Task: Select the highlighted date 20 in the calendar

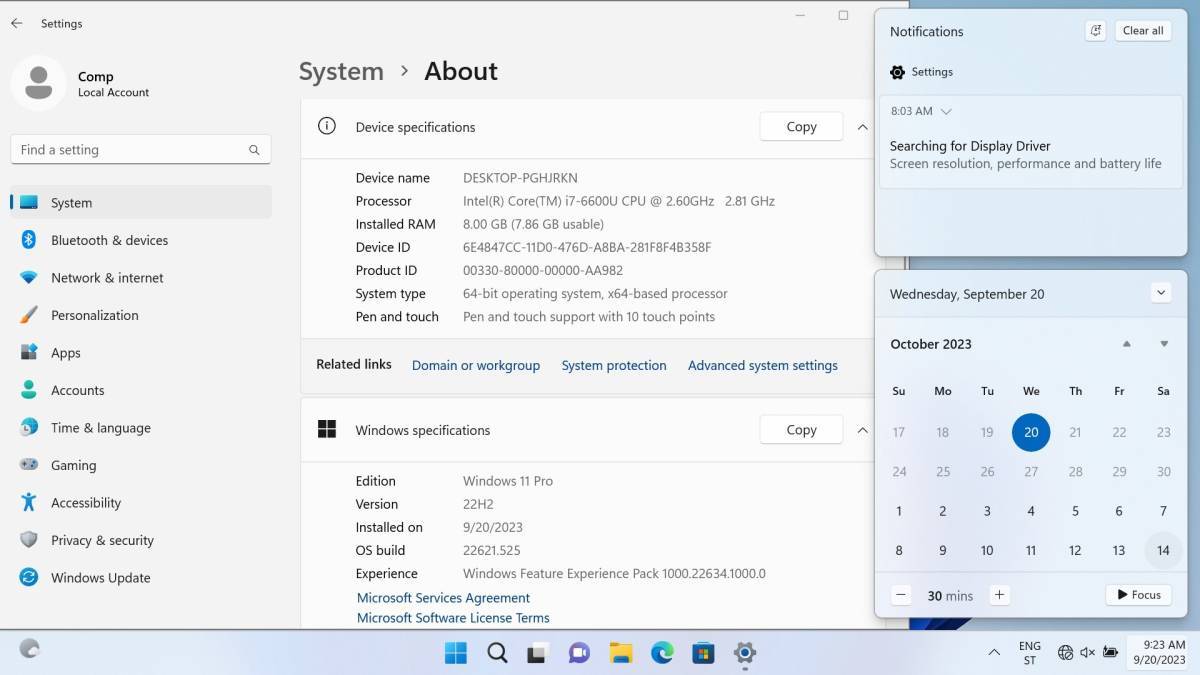Action: tap(1031, 432)
